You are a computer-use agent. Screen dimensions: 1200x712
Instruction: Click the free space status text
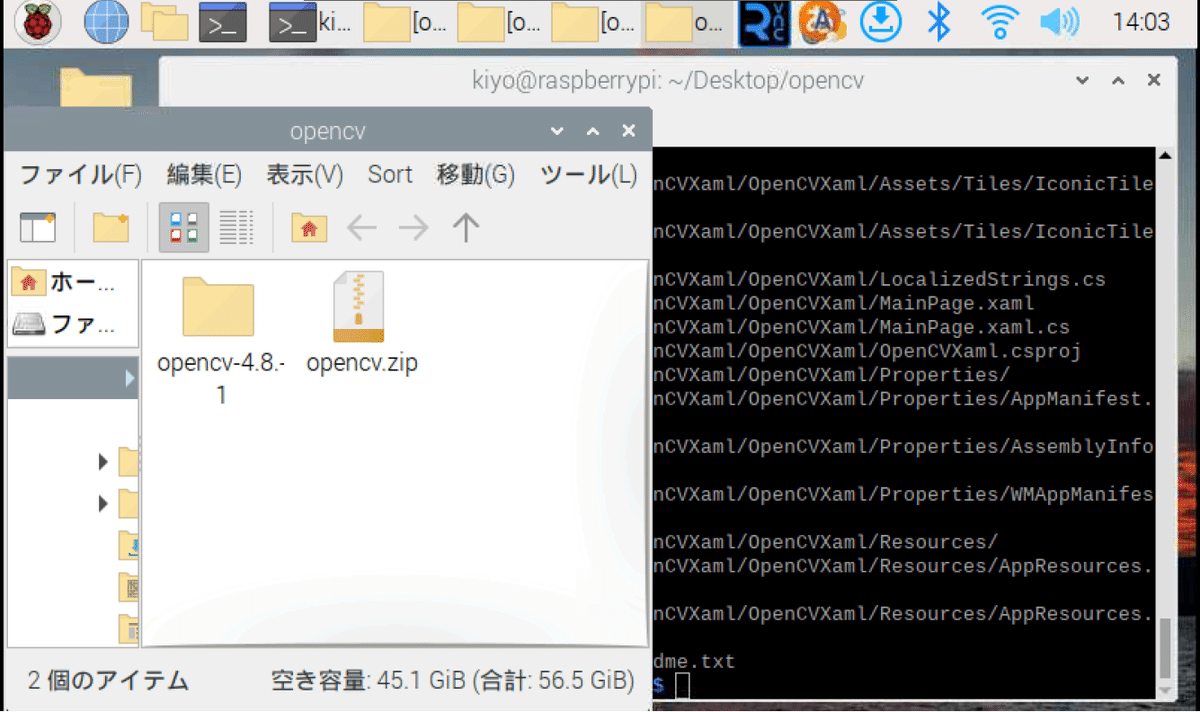[453, 681]
